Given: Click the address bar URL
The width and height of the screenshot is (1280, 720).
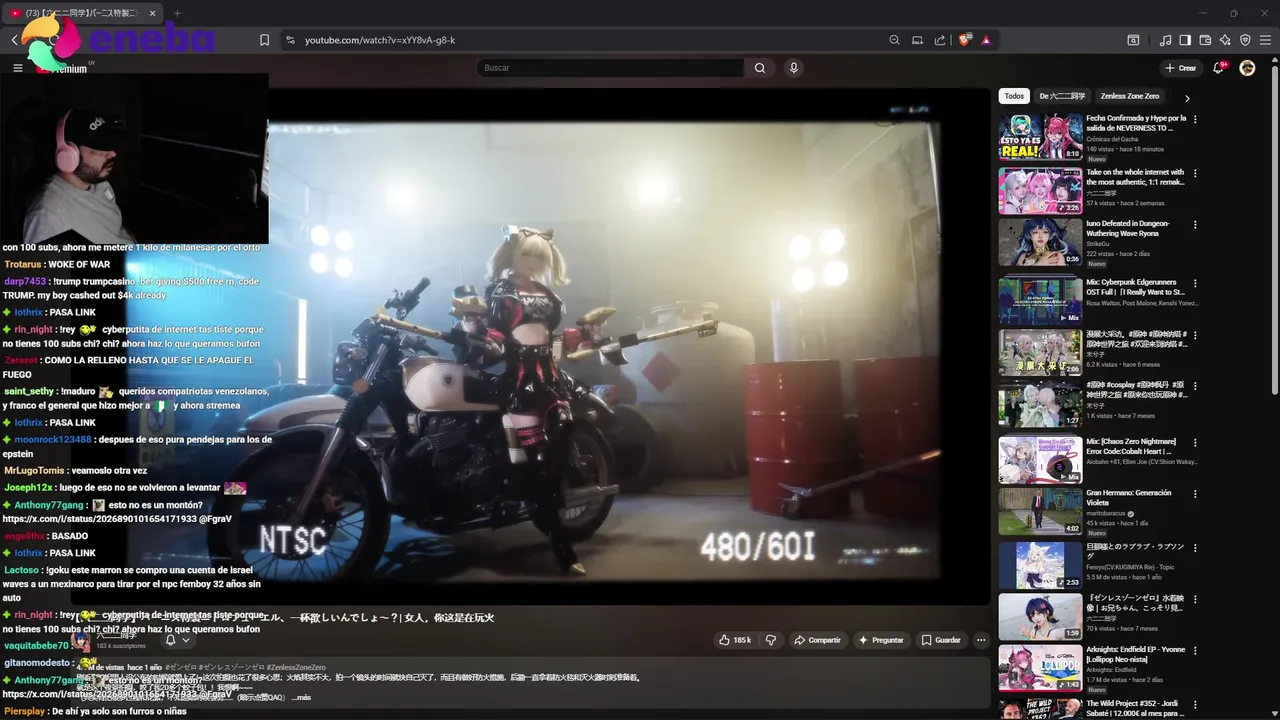Looking at the screenshot, I should click(380, 40).
